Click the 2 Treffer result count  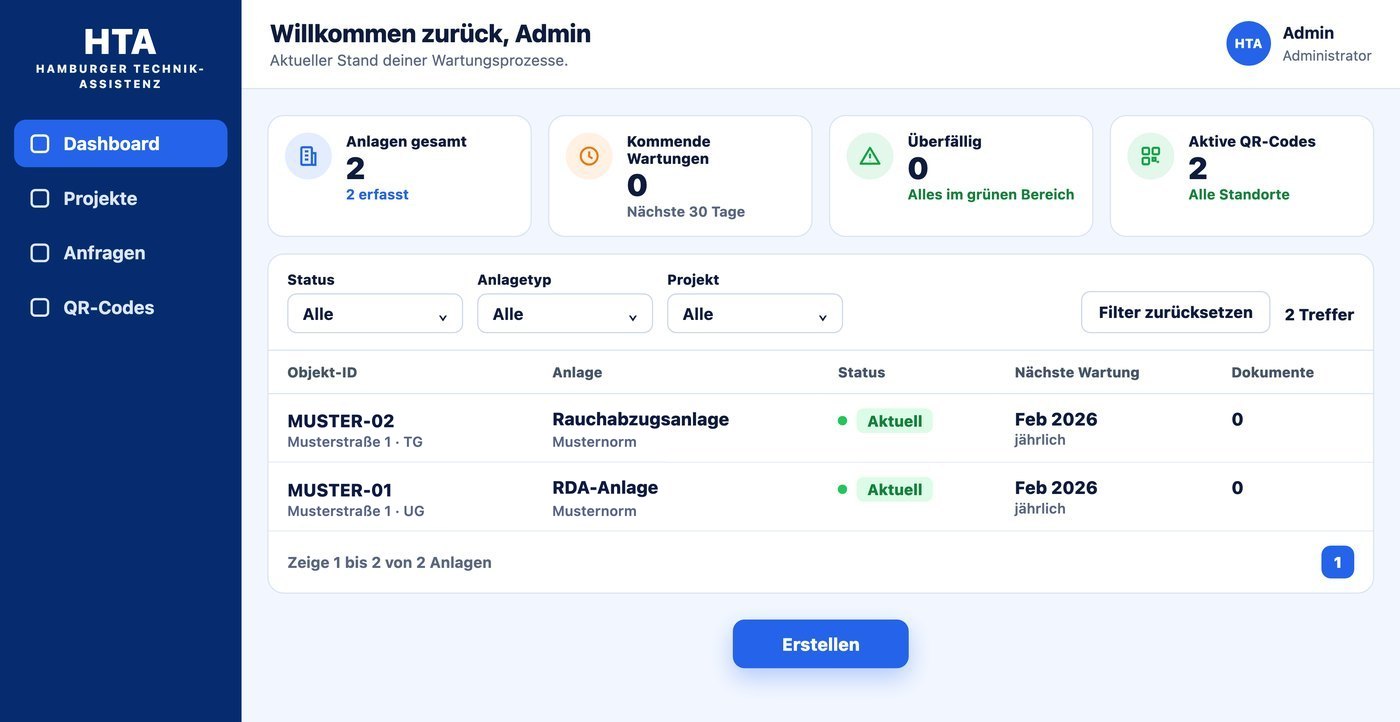click(x=1319, y=314)
